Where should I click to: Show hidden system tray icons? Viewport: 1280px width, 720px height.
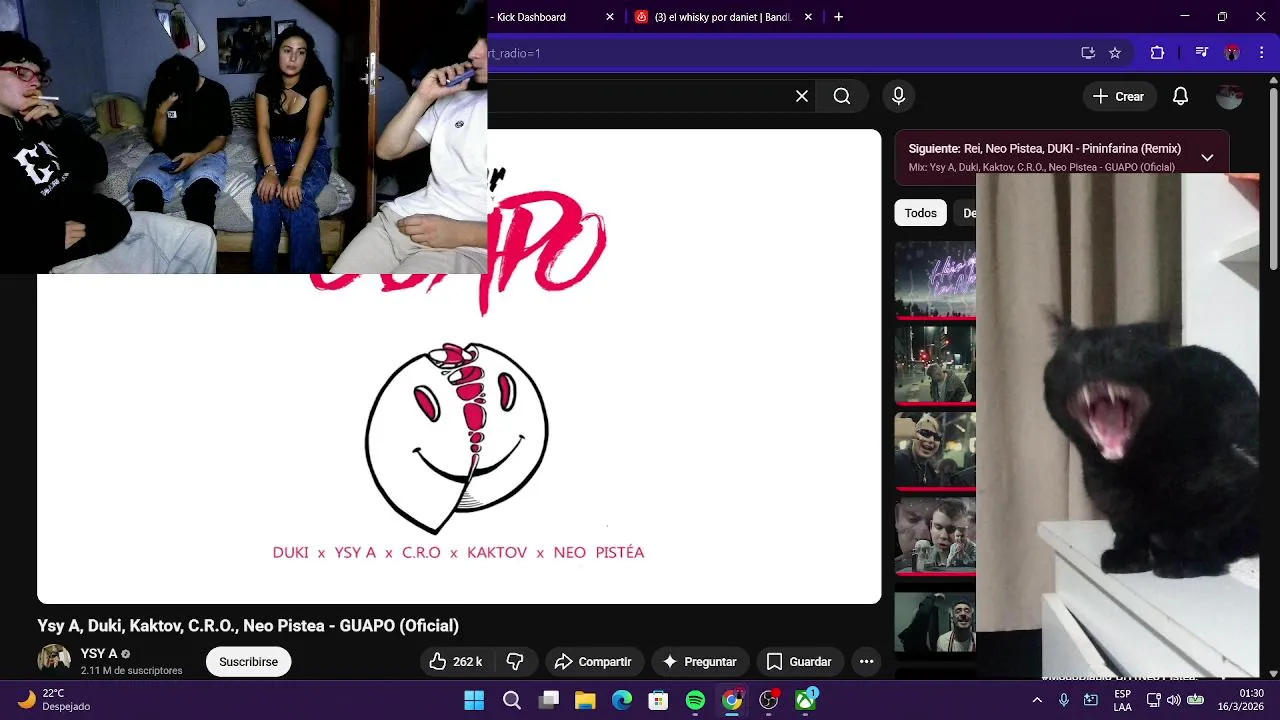coord(1037,700)
